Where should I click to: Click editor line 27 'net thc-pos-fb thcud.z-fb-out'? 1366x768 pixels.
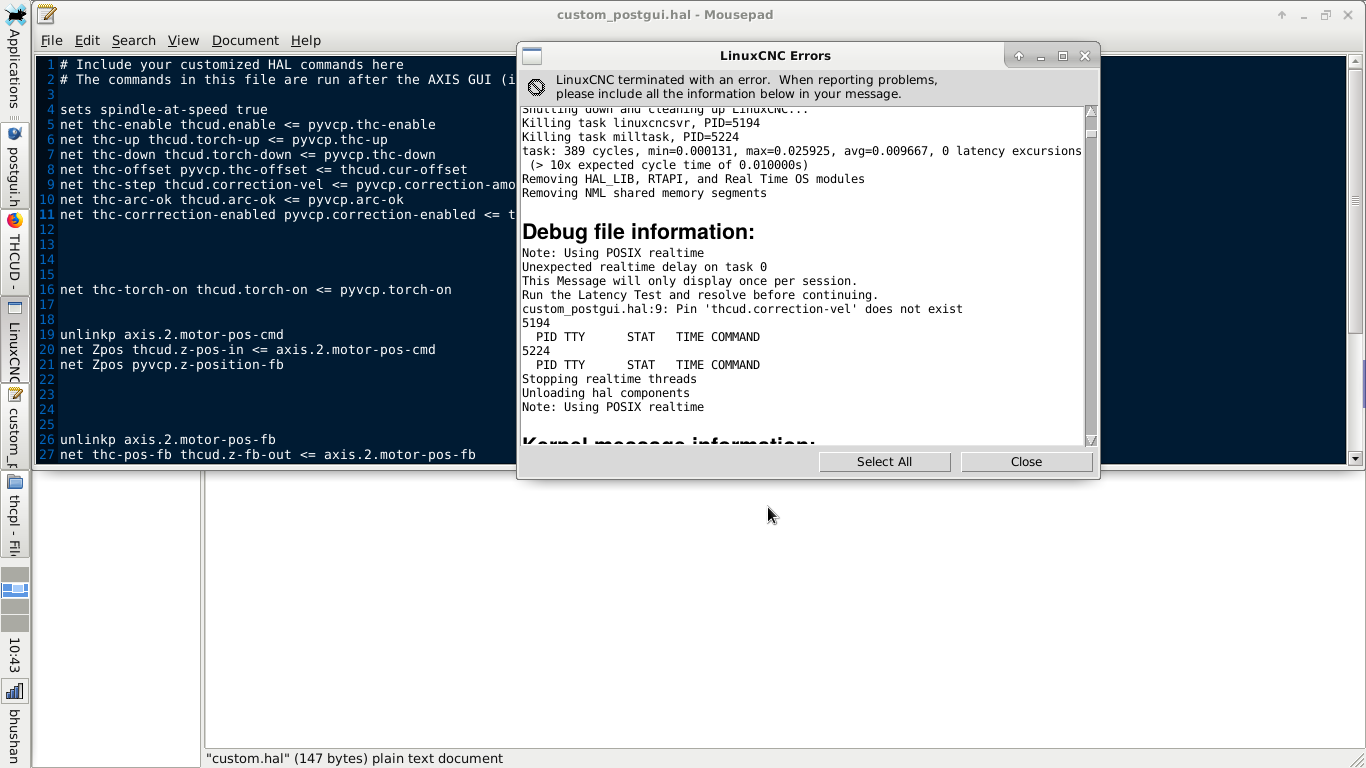tap(268, 455)
